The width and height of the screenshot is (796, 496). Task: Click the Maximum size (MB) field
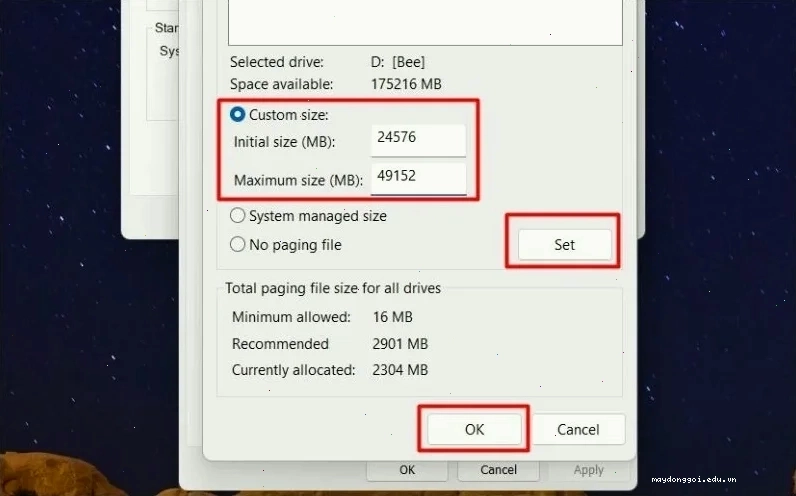418,179
